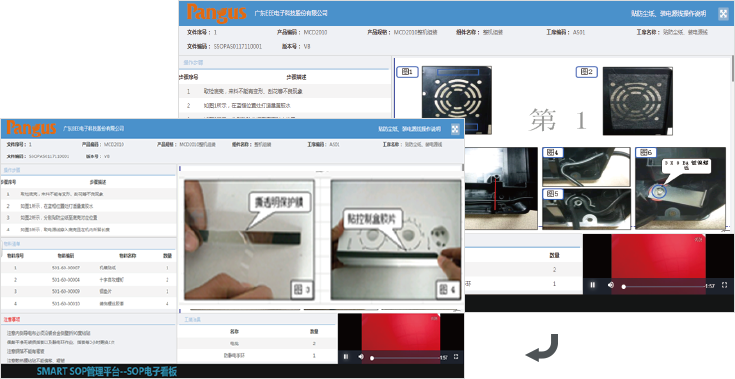Expand front window video to fullscreen
Screen dimensions: 735x379
click(x=456, y=357)
